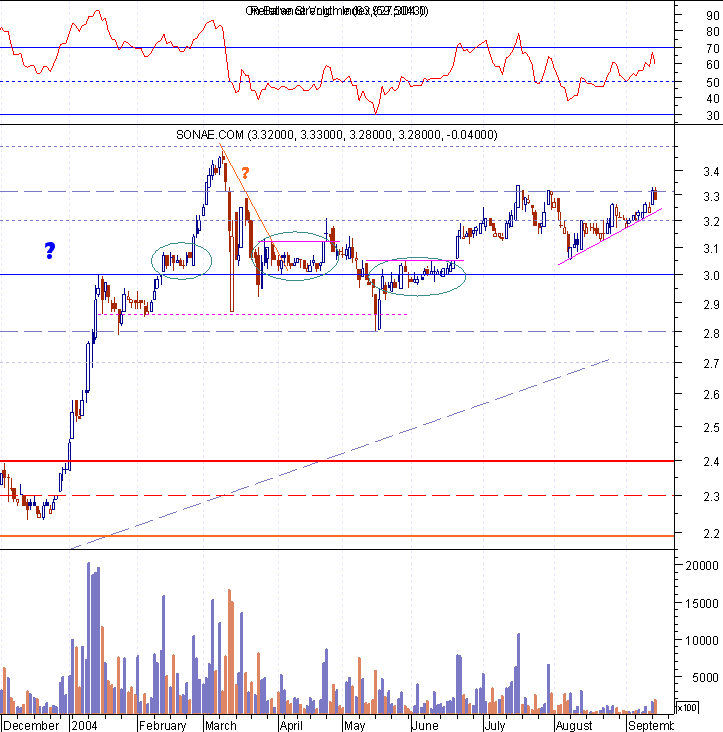
Task: Click the RSI scale value 40
Action: tap(713, 99)
